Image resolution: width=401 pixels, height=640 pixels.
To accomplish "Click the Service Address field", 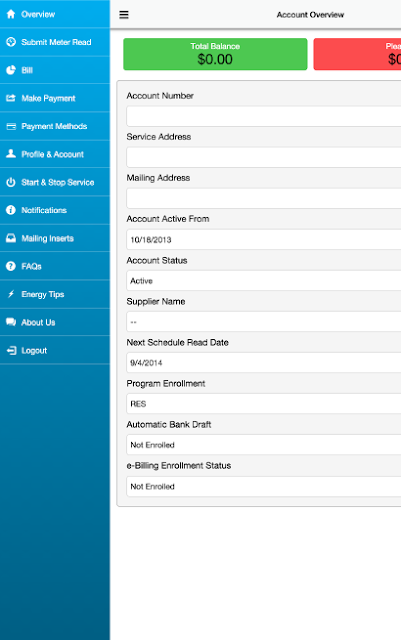I will click(x=264, y=157).
